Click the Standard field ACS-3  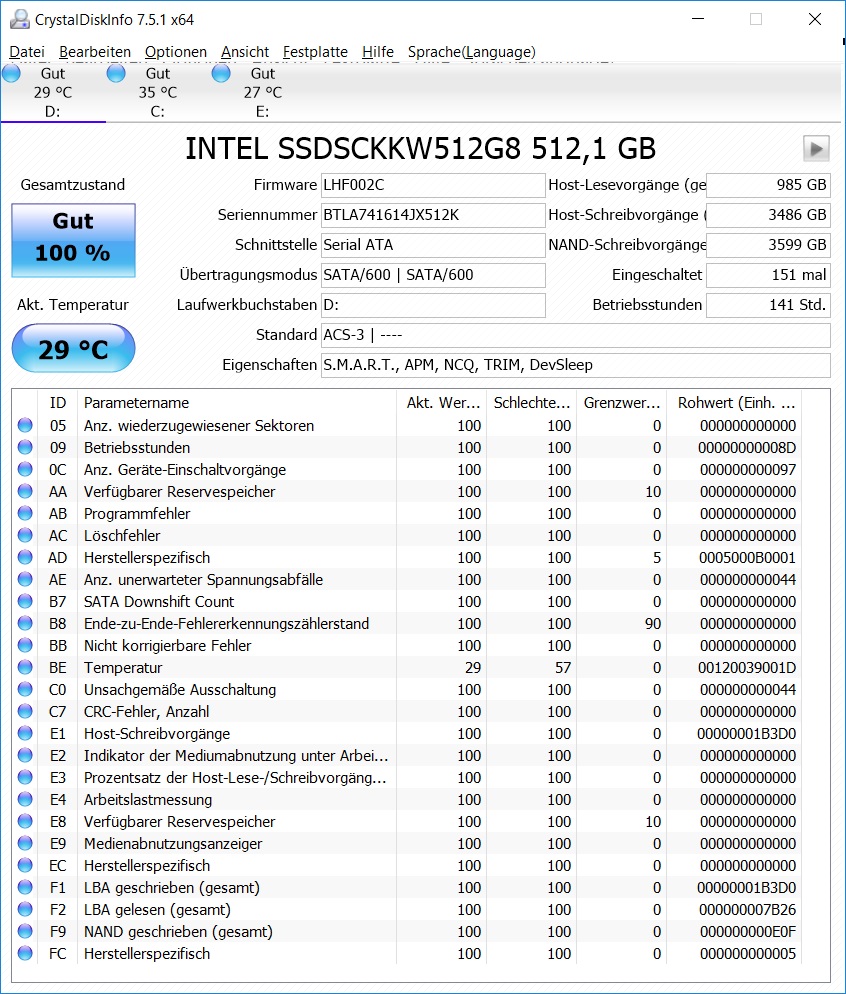(x=575, y=335)
